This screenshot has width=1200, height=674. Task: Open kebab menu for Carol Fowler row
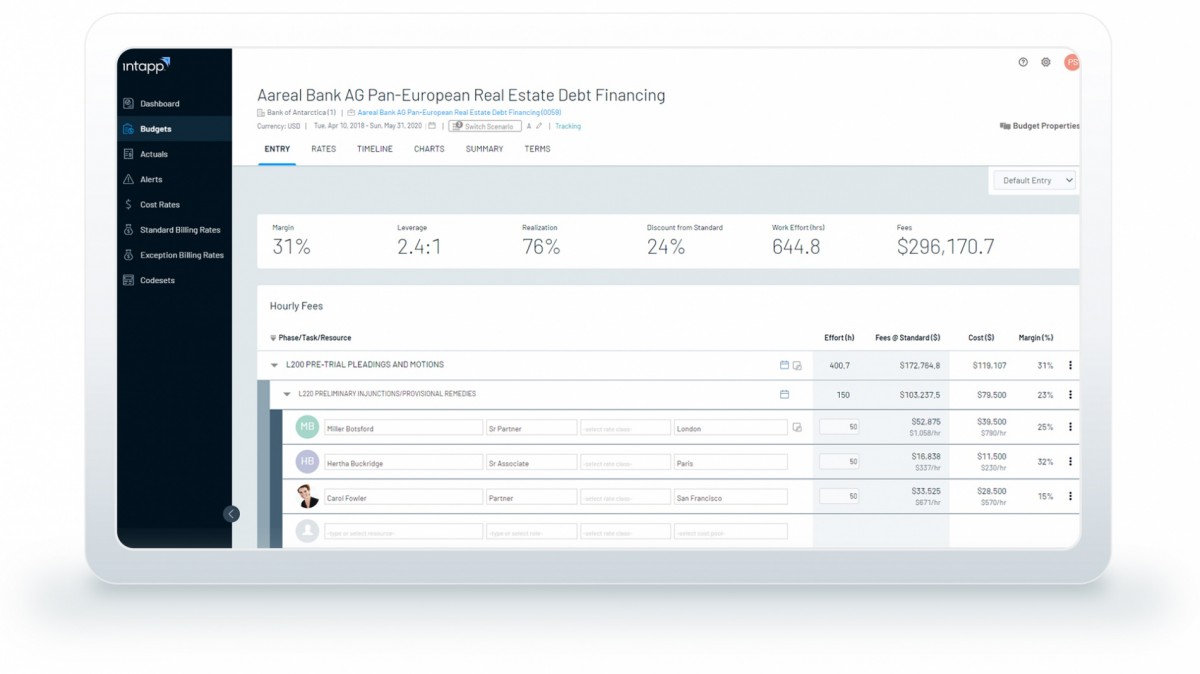click(x=1070, y=496)
